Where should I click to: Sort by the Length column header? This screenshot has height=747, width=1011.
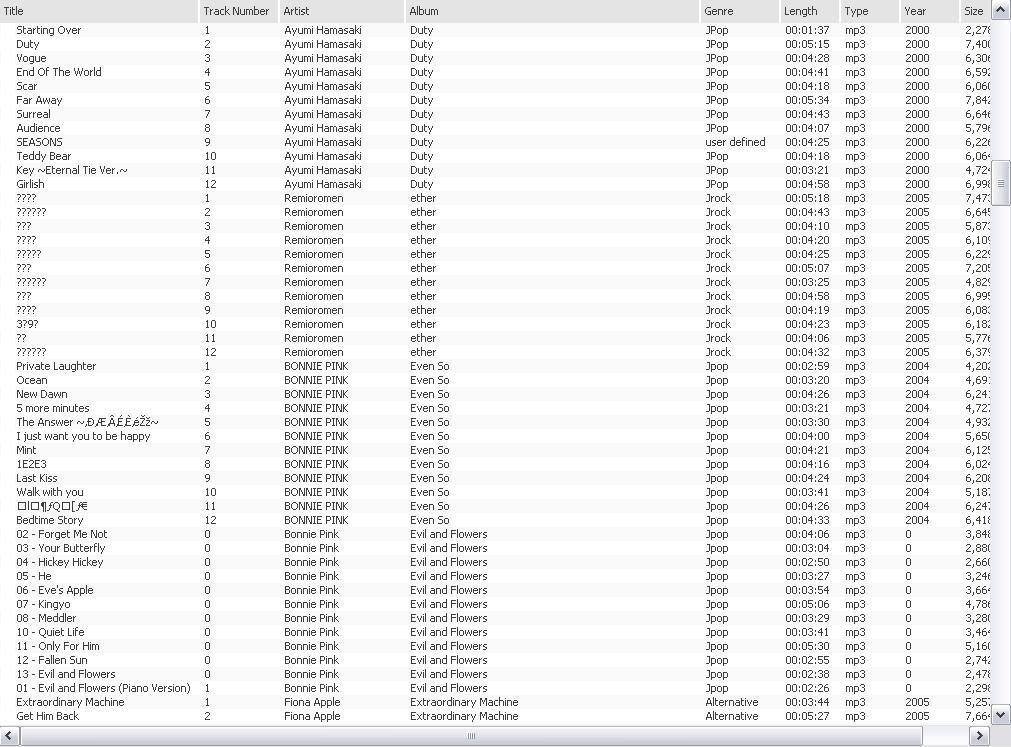tap(809, 11)
